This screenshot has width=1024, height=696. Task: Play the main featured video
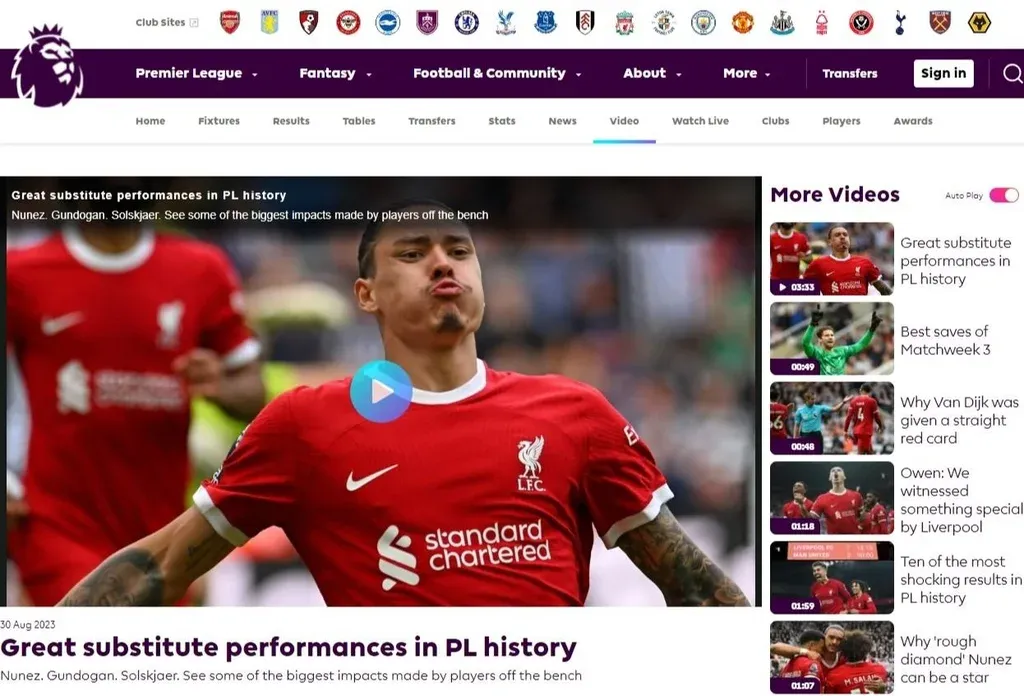click(x=381, y=391)
